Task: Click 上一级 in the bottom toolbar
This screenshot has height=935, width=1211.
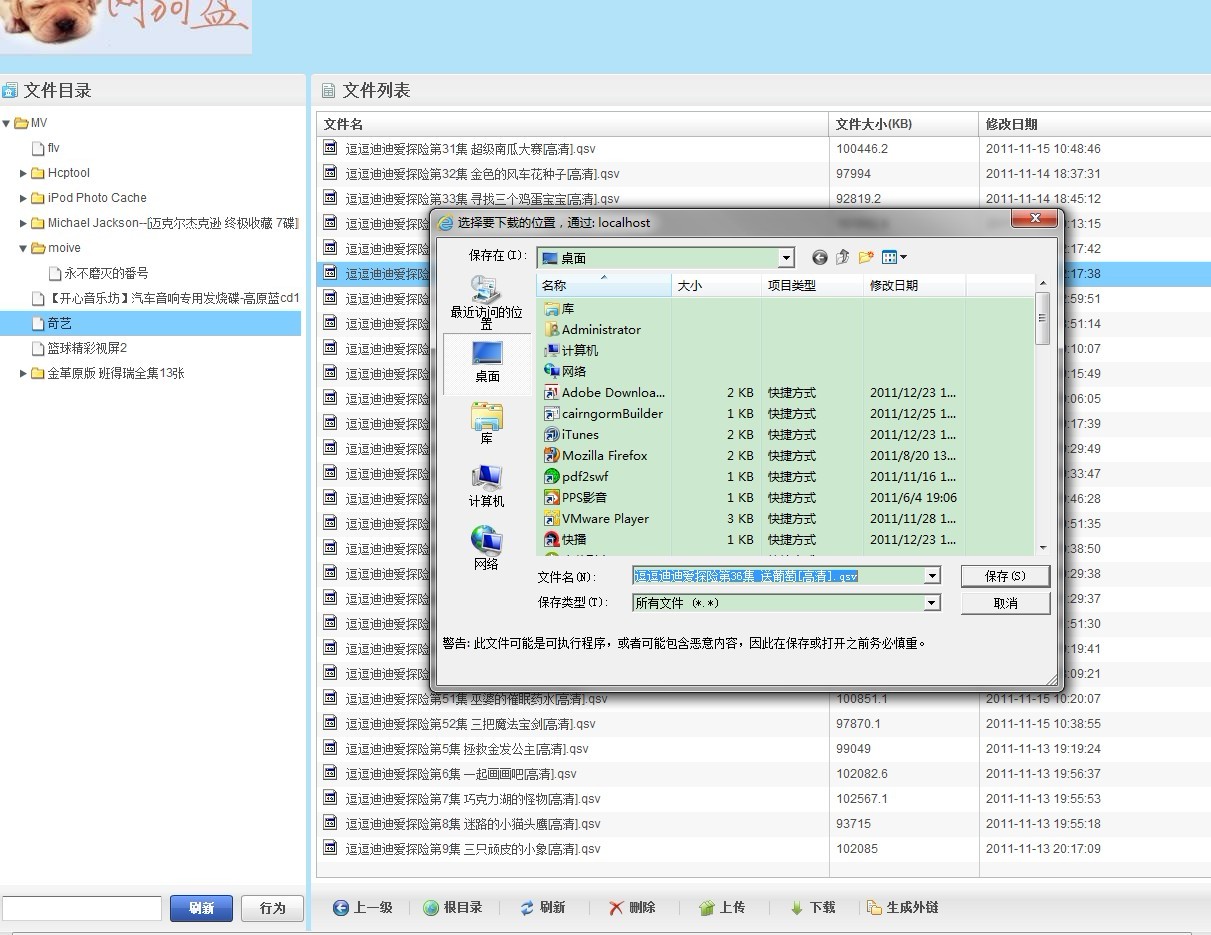Action: pyautogui.click(x=363, y=908)
